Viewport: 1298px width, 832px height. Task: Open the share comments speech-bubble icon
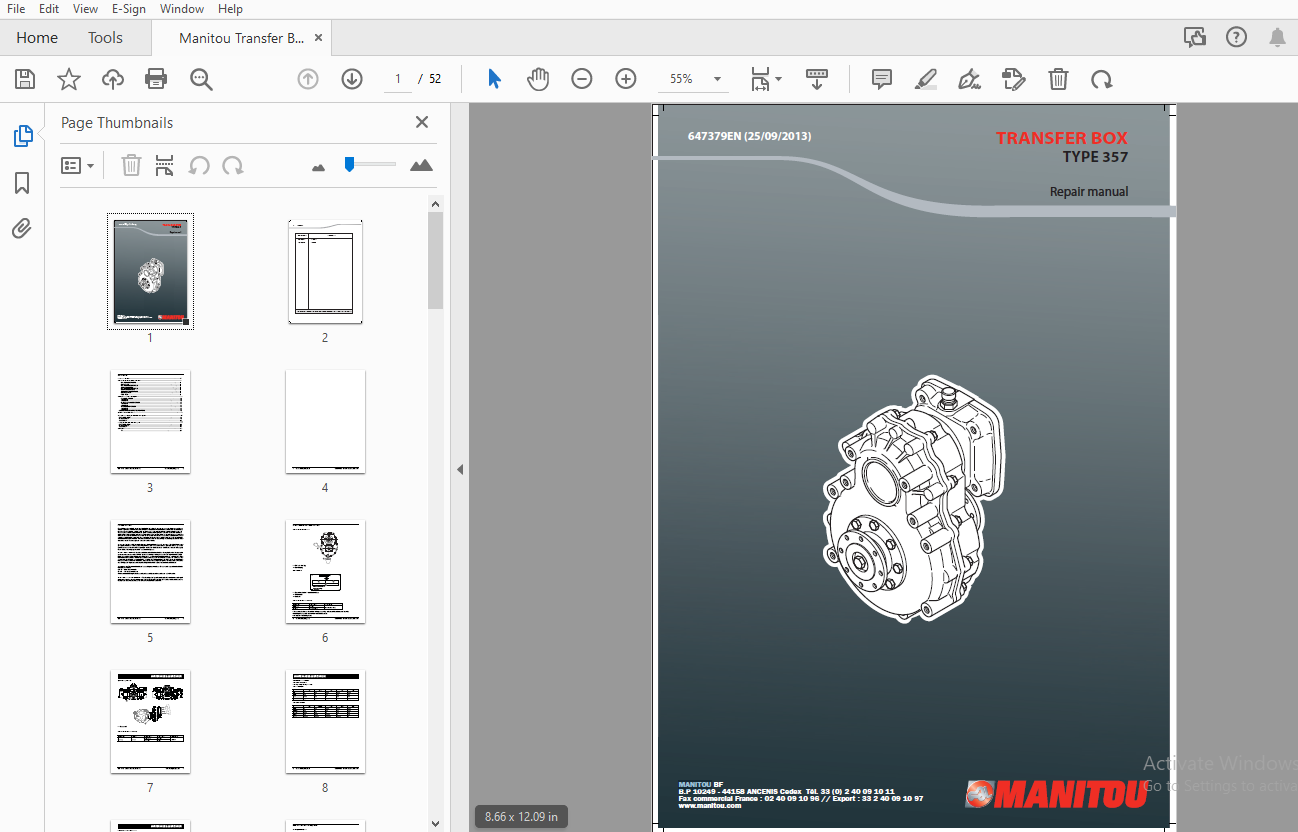pos(1194,38)
